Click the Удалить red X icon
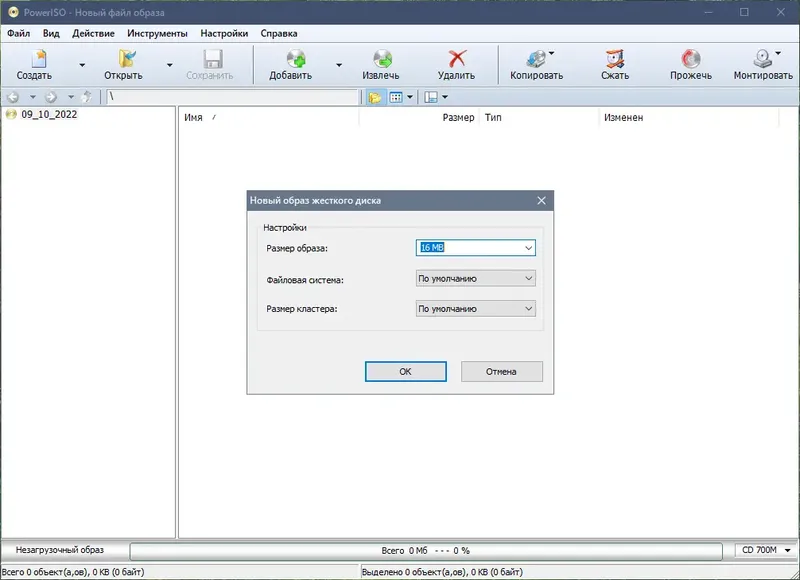Viewport: 800px width, 580px height. (x=457, y=59)
